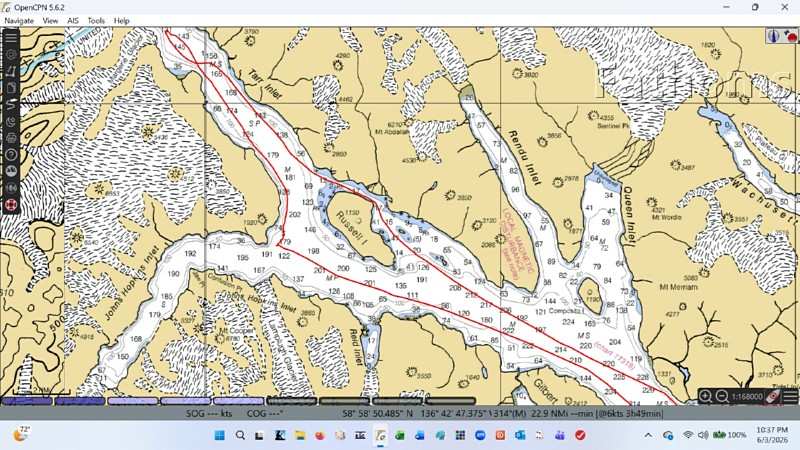
Task: Open the AIS menu
Action: tap(73, 21)
